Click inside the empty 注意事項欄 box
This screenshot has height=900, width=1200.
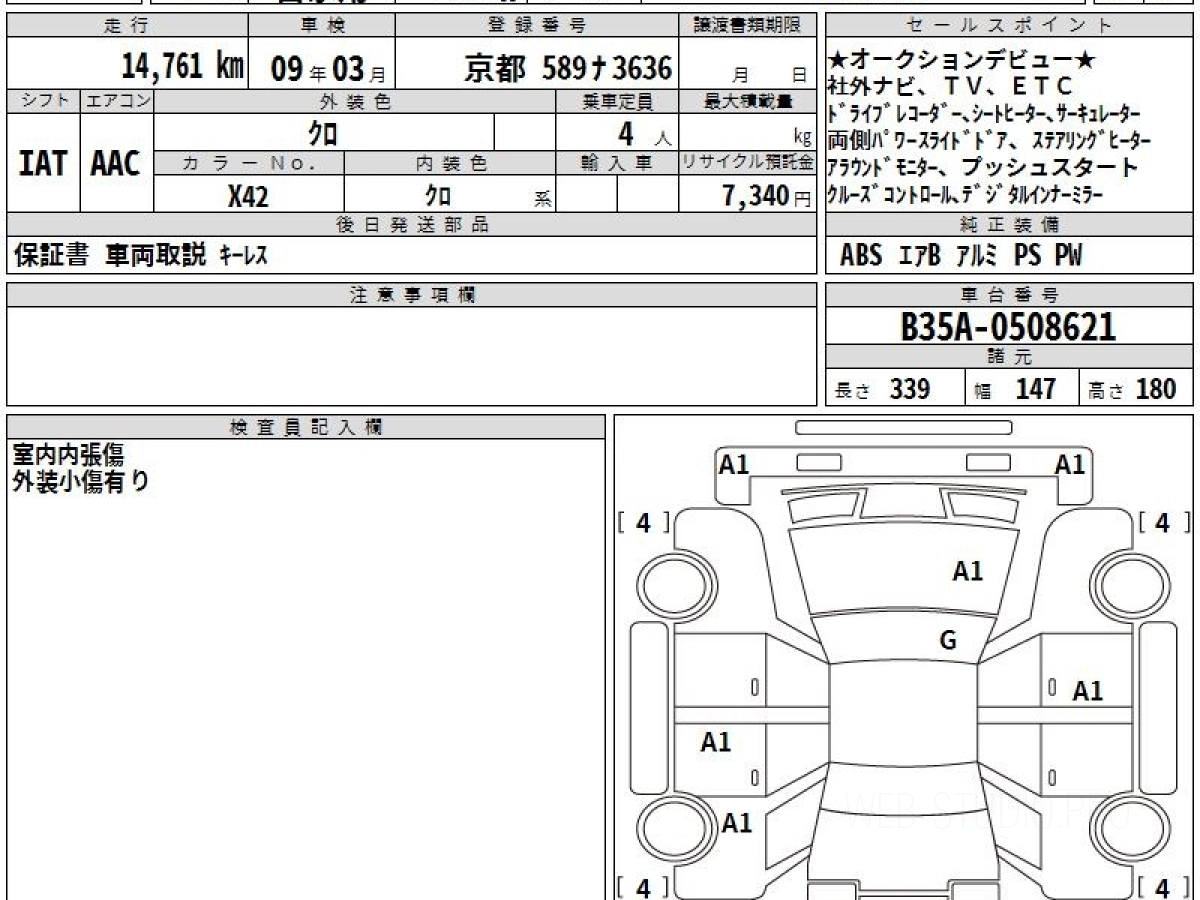410,355
